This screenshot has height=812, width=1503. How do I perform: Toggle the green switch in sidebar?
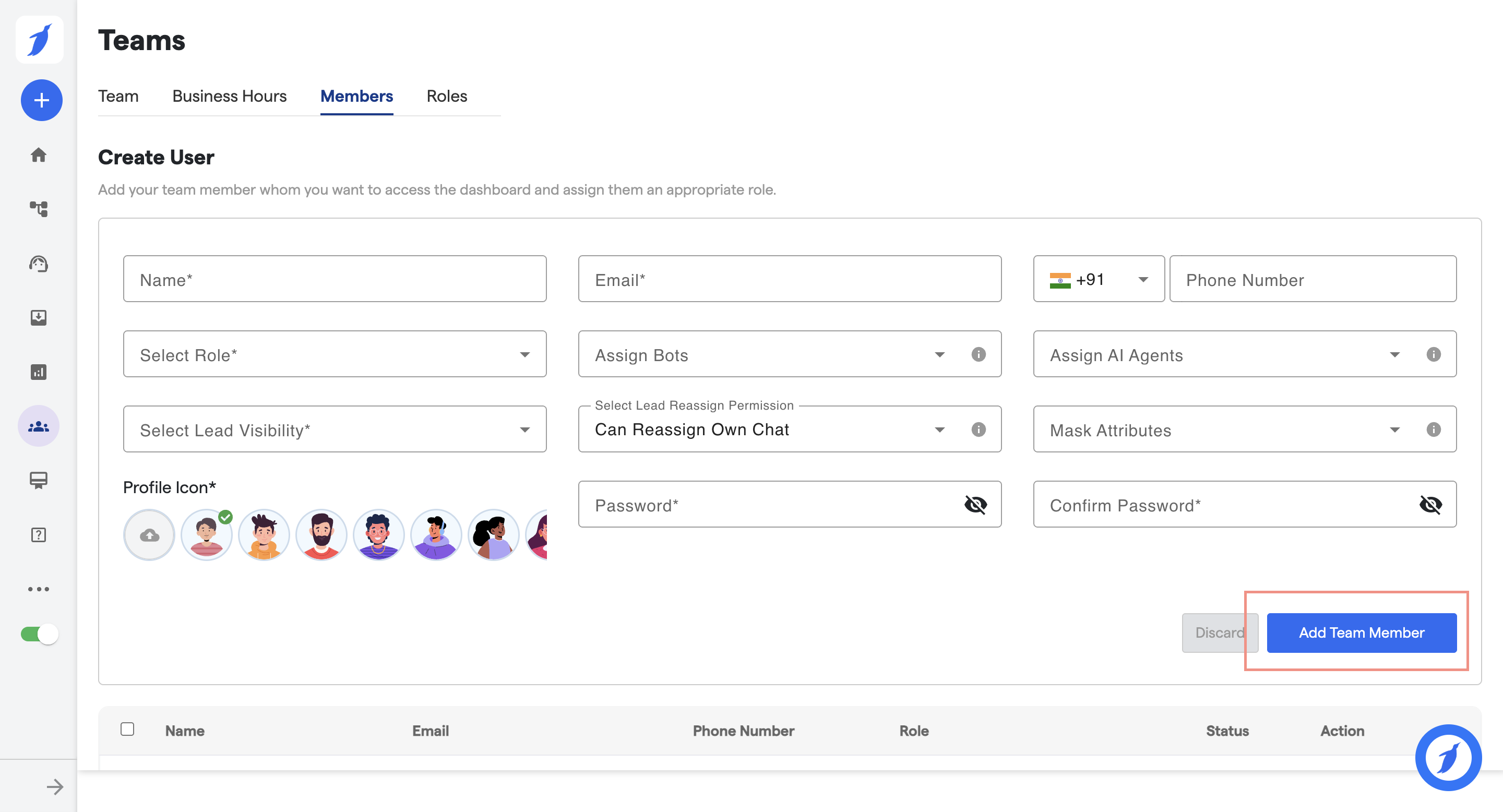point(39,634)
